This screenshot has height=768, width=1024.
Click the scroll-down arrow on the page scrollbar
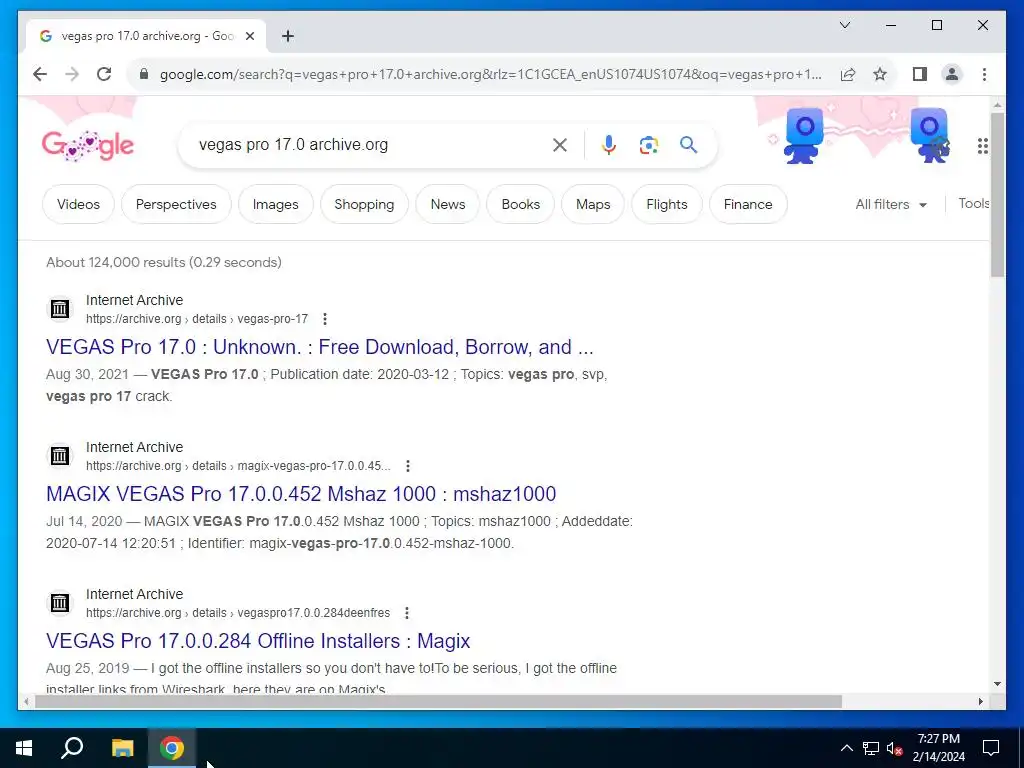997,684
